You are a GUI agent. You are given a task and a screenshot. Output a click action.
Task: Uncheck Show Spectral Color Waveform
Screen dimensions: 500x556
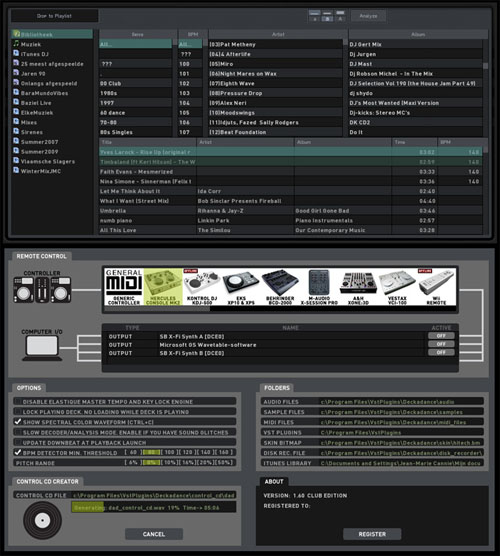[17, 422]
